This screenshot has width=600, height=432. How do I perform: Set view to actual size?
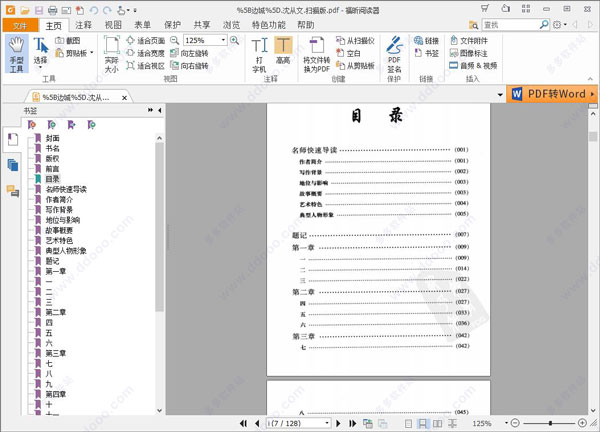(x=112, y=54)
